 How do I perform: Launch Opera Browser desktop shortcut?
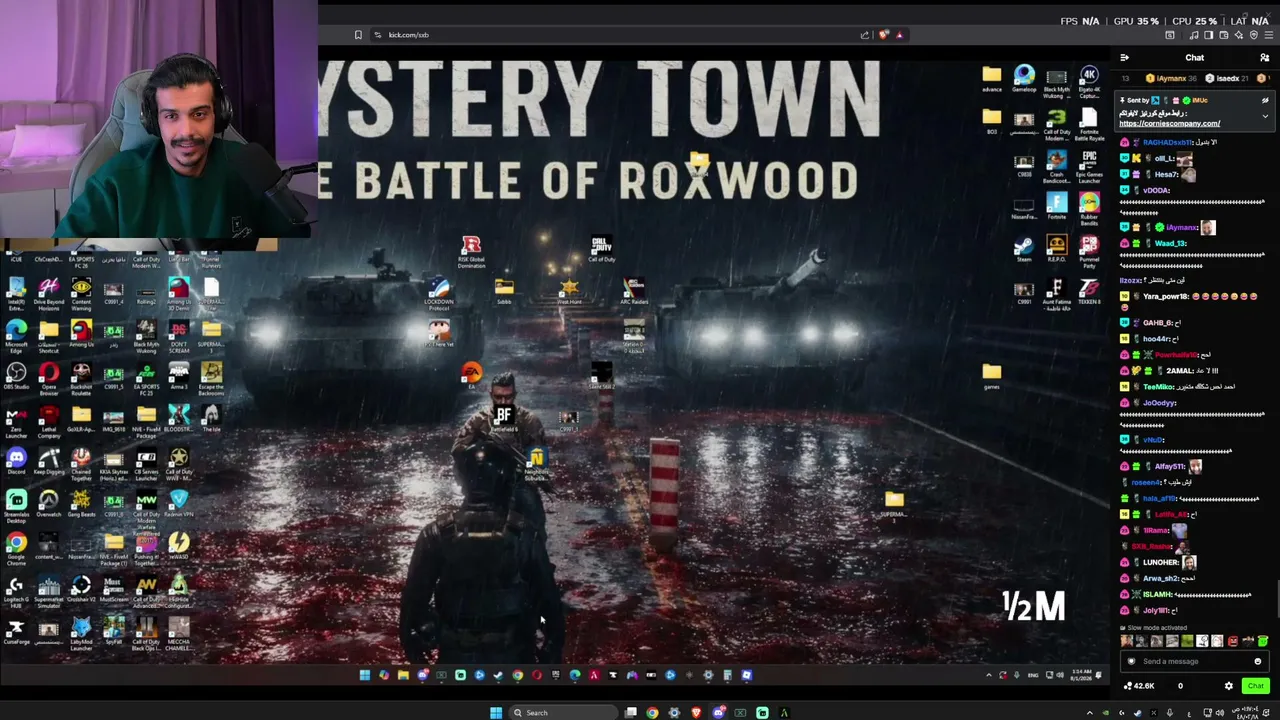point(48,376)
